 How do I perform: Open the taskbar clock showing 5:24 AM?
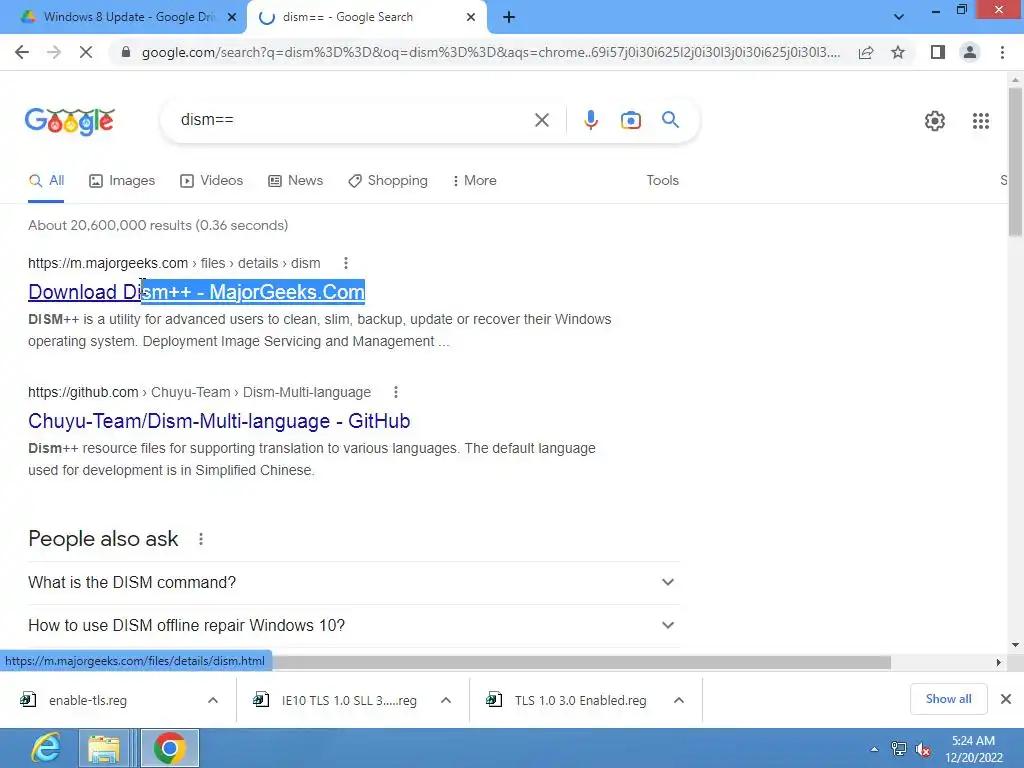[973, 749]
